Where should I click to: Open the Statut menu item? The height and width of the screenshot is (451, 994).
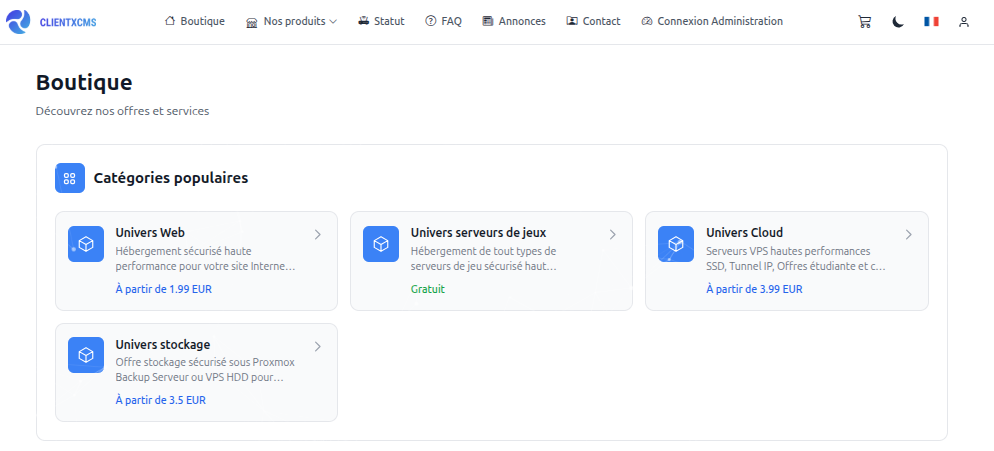381,21
